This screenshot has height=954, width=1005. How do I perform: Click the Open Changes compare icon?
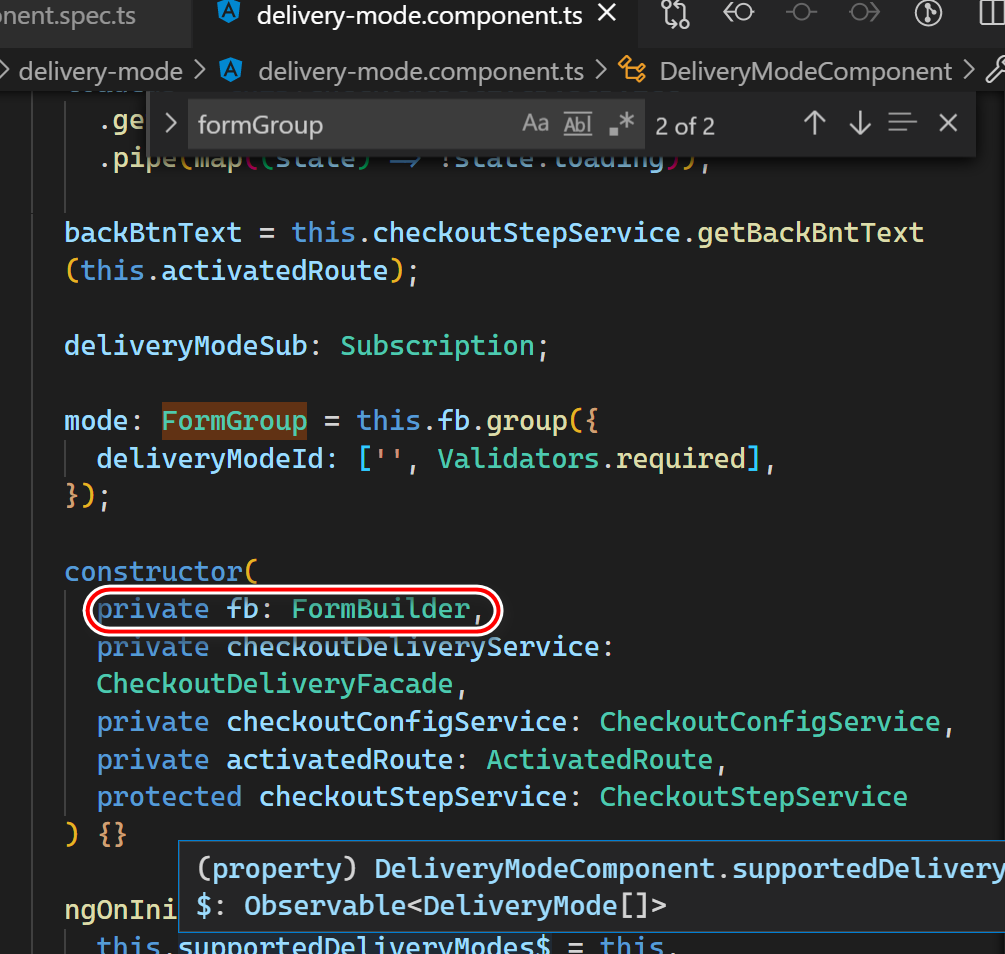675,14
